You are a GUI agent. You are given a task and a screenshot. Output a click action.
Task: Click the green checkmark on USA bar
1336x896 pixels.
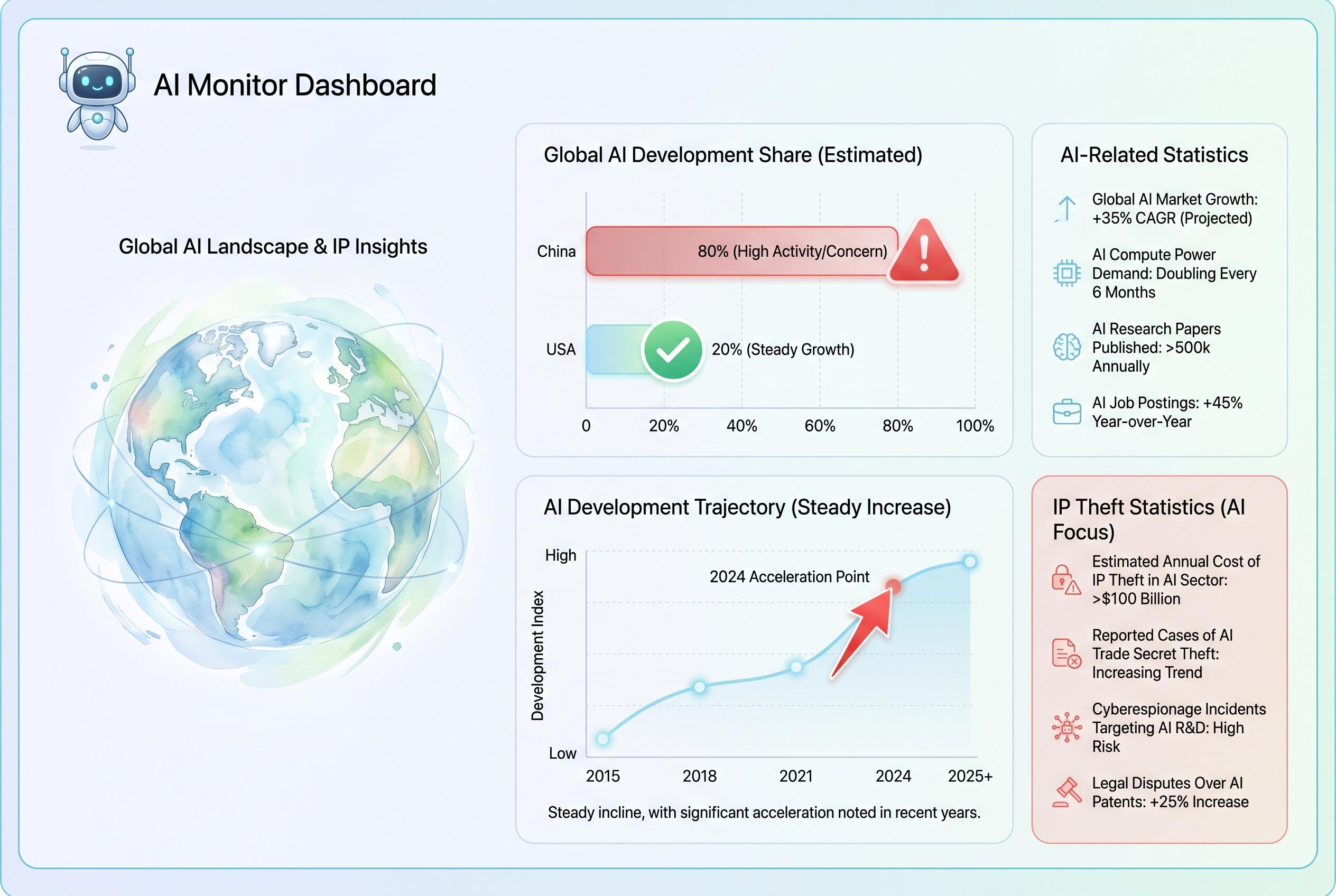coord(672,350)
